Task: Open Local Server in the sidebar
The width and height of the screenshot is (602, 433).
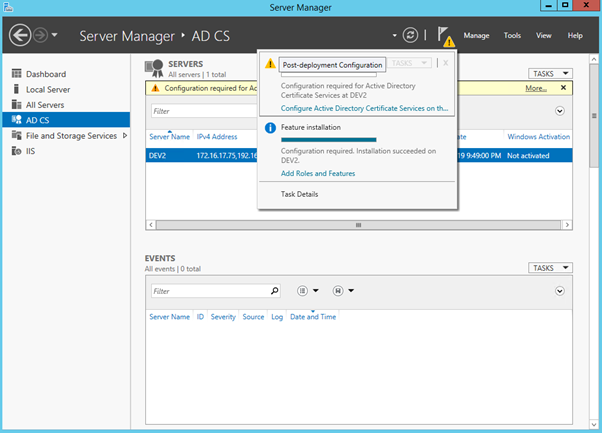Action: click(47, 90)
